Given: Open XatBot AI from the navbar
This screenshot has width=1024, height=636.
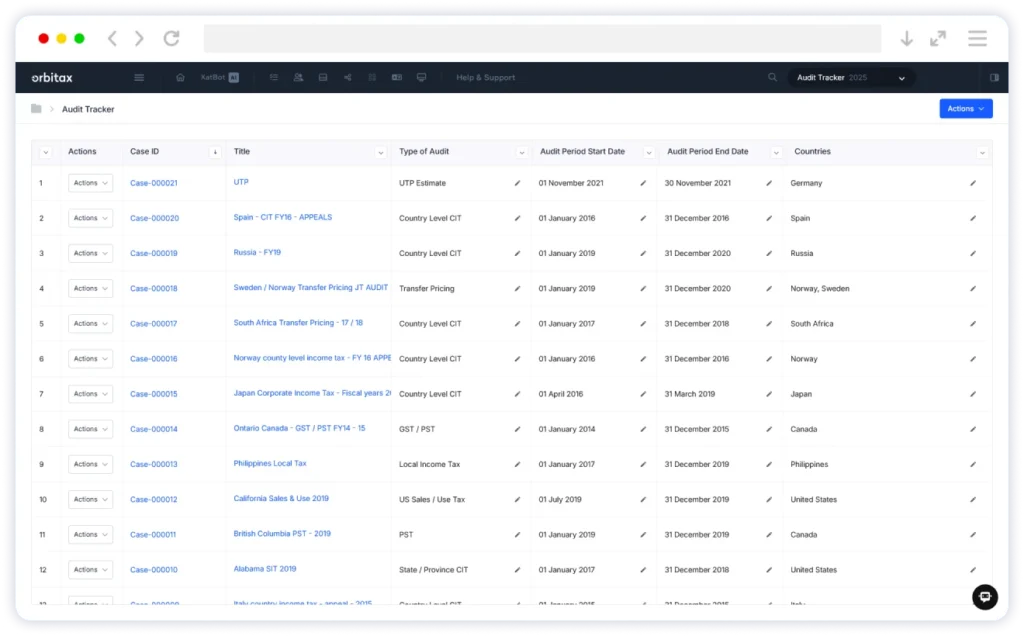Looking at the screenshot, I should (x=219, y=77).
